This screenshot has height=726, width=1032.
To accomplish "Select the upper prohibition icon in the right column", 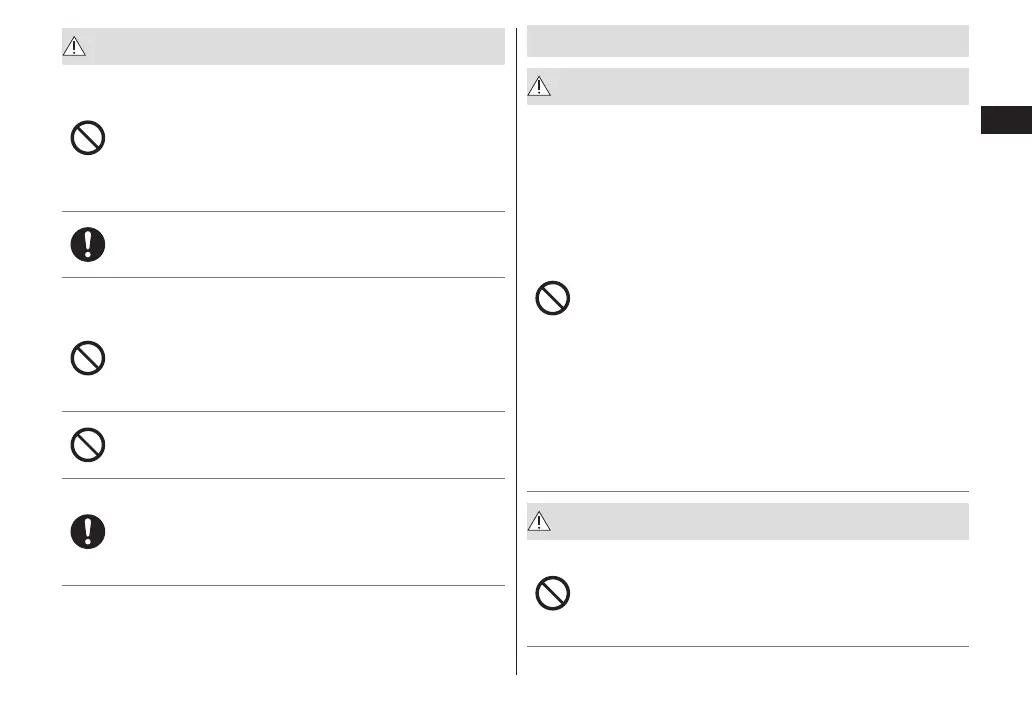I will 553,299.
